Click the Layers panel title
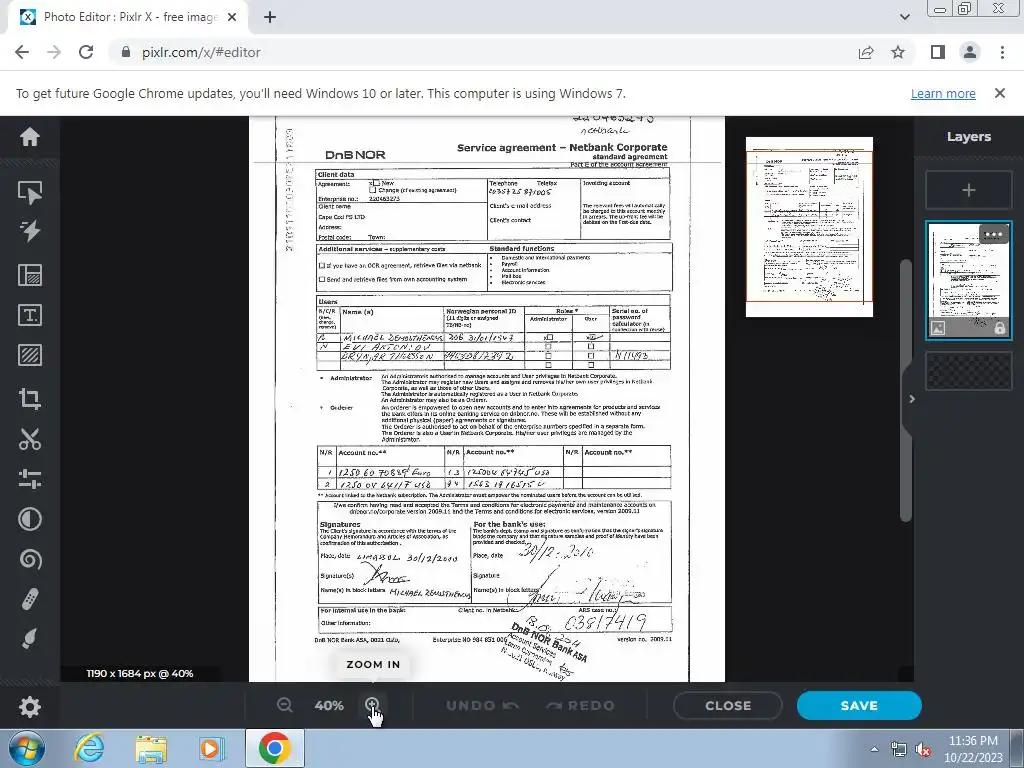The height and width of the screenshot is (768, 1024). tap(968, 136)
